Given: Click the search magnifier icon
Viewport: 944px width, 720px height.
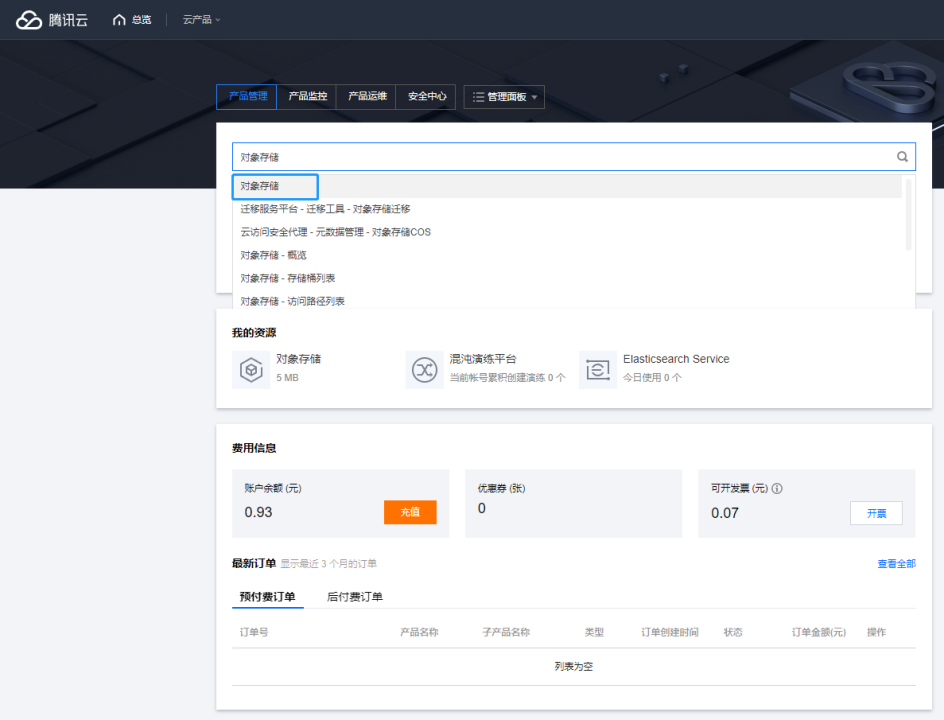Looking at the screenshot, I should (902, 157).
